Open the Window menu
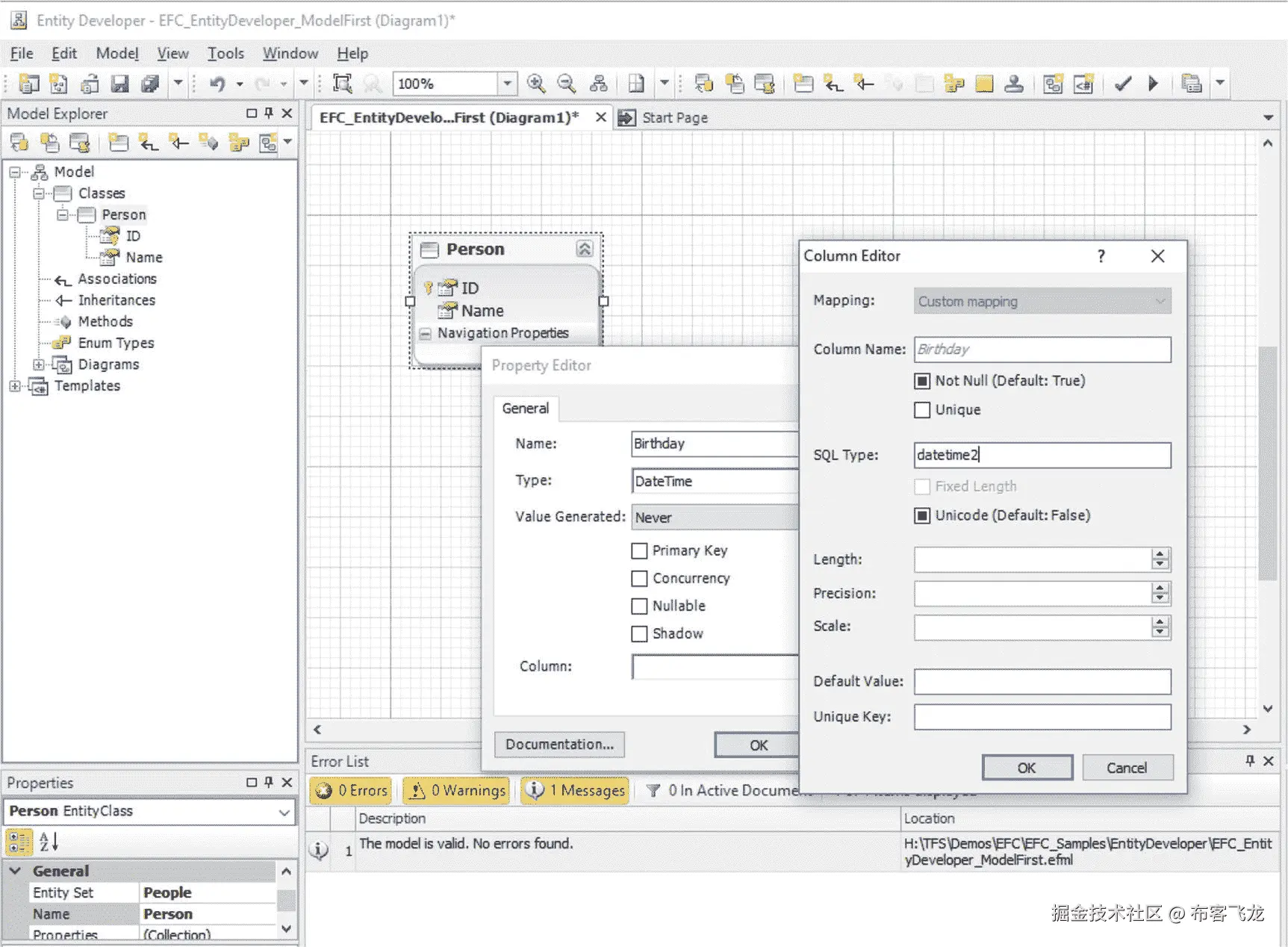Viewport: 1288px width, 947px height. 290,53
